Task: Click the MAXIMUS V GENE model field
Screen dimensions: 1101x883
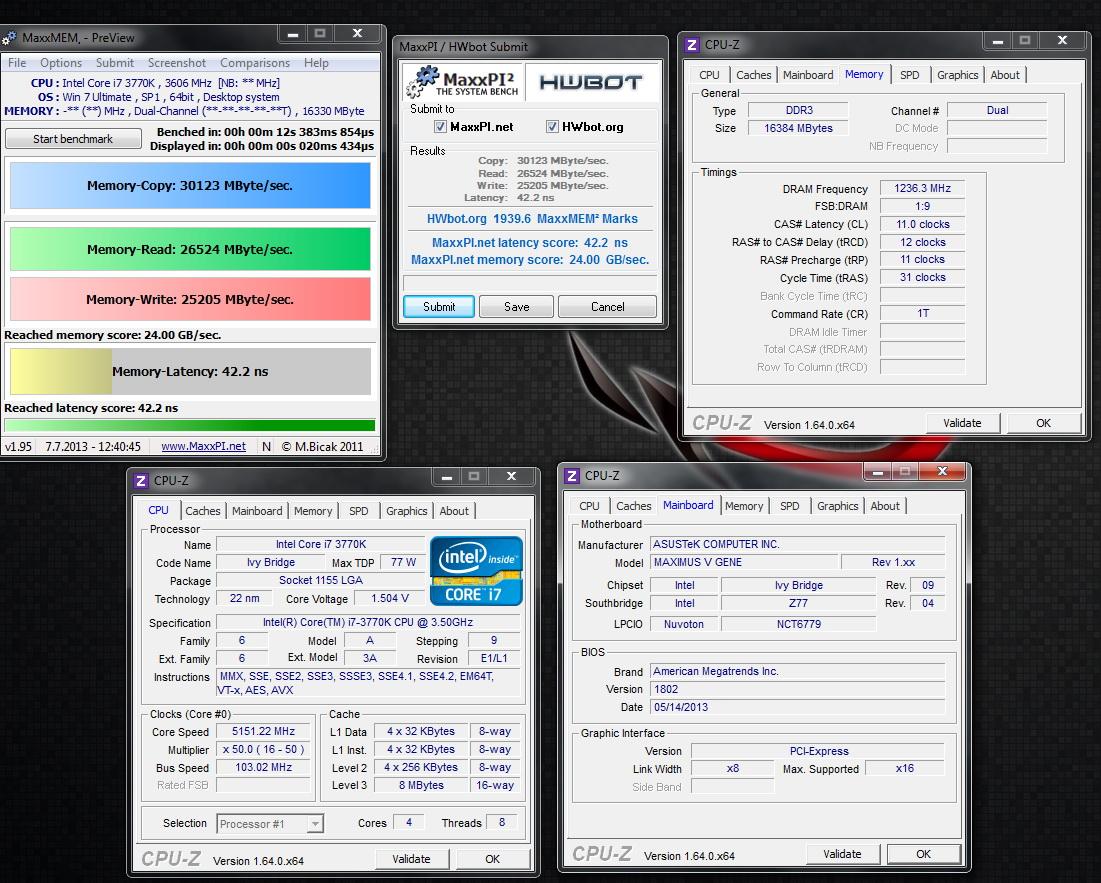Action: pyautogui.click(x=745, y=562)
